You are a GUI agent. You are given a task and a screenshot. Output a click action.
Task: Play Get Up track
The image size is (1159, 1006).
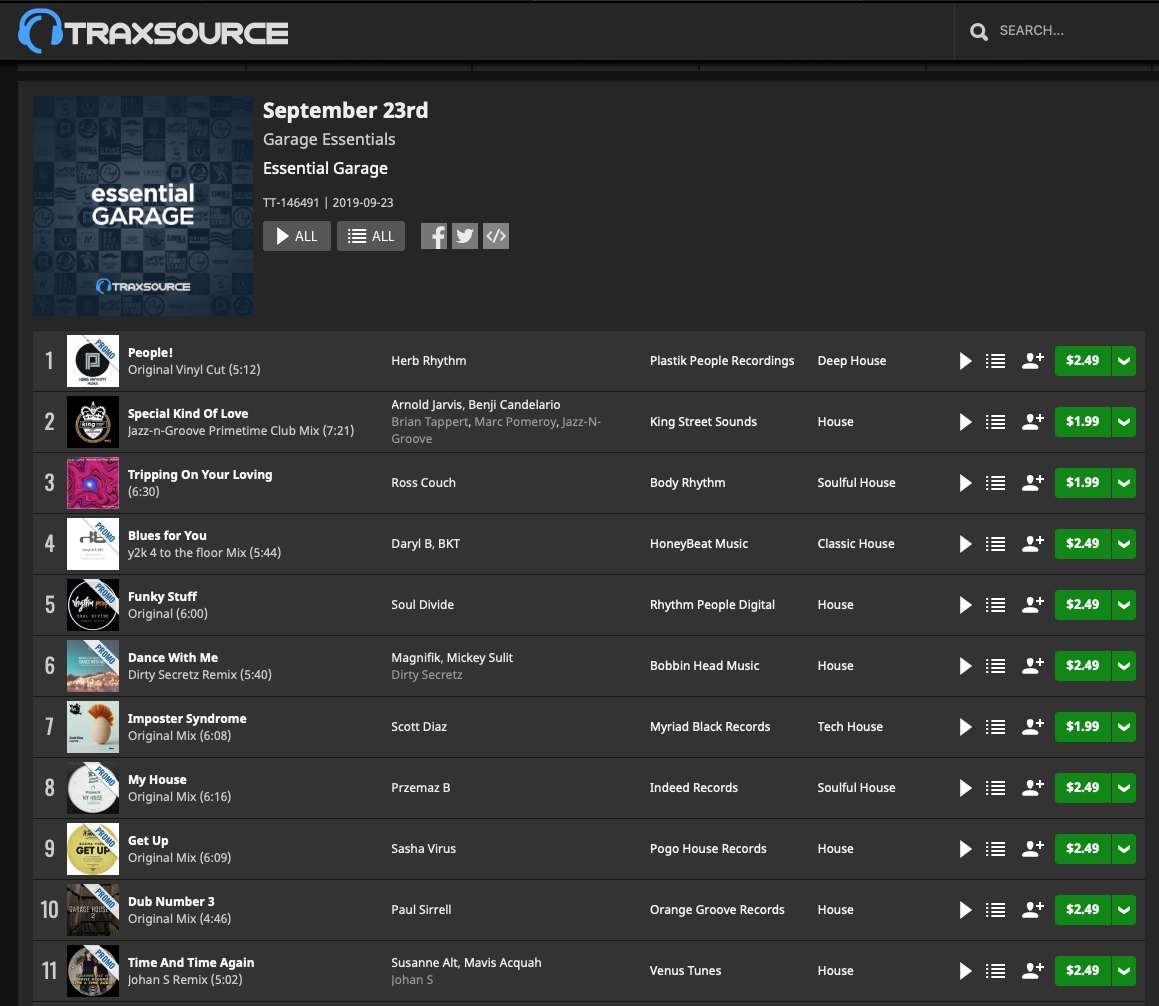point(965,849)
